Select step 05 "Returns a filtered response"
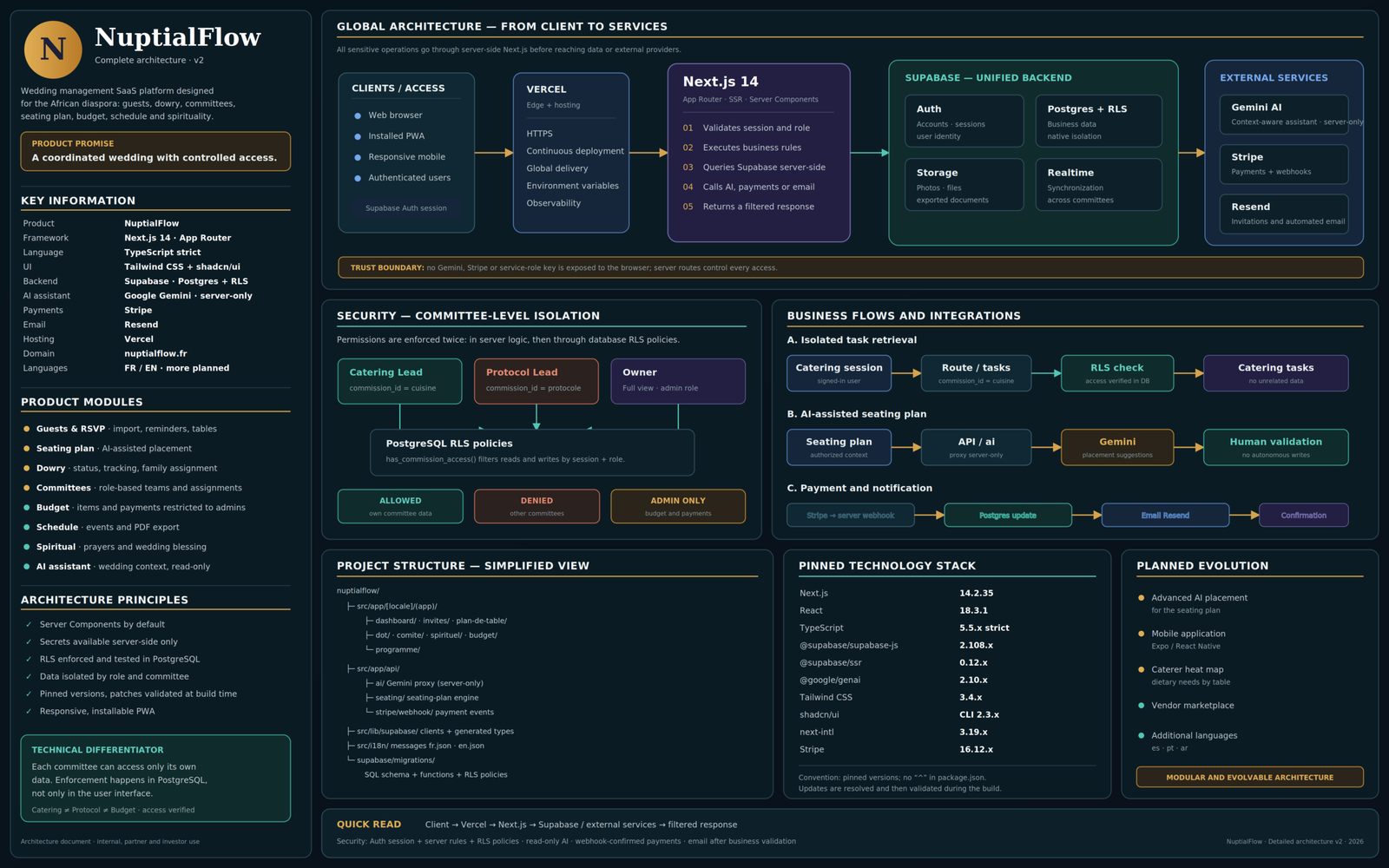Viewport: 1389px width, 868px height. [x=748, y=207]
